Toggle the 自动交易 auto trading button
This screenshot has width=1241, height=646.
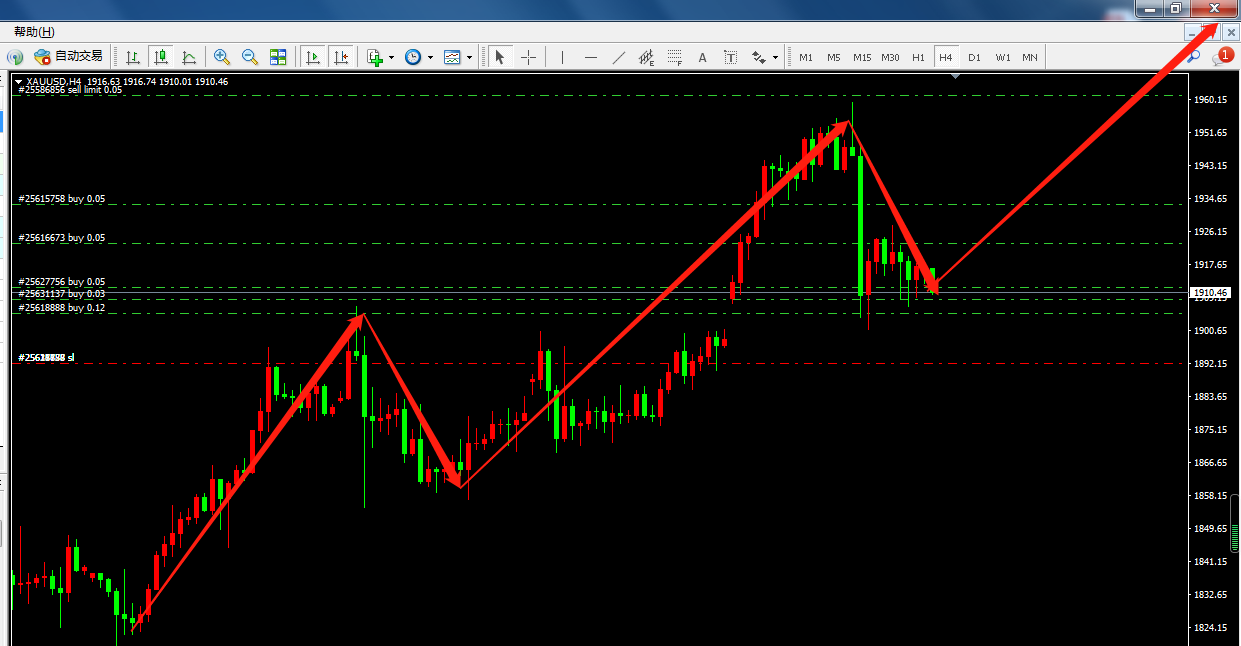68,57
